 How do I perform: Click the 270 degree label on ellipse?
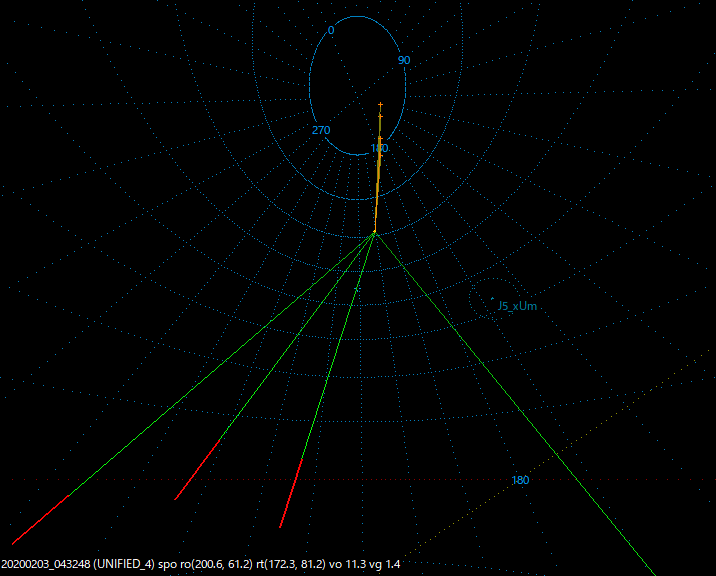321,130
